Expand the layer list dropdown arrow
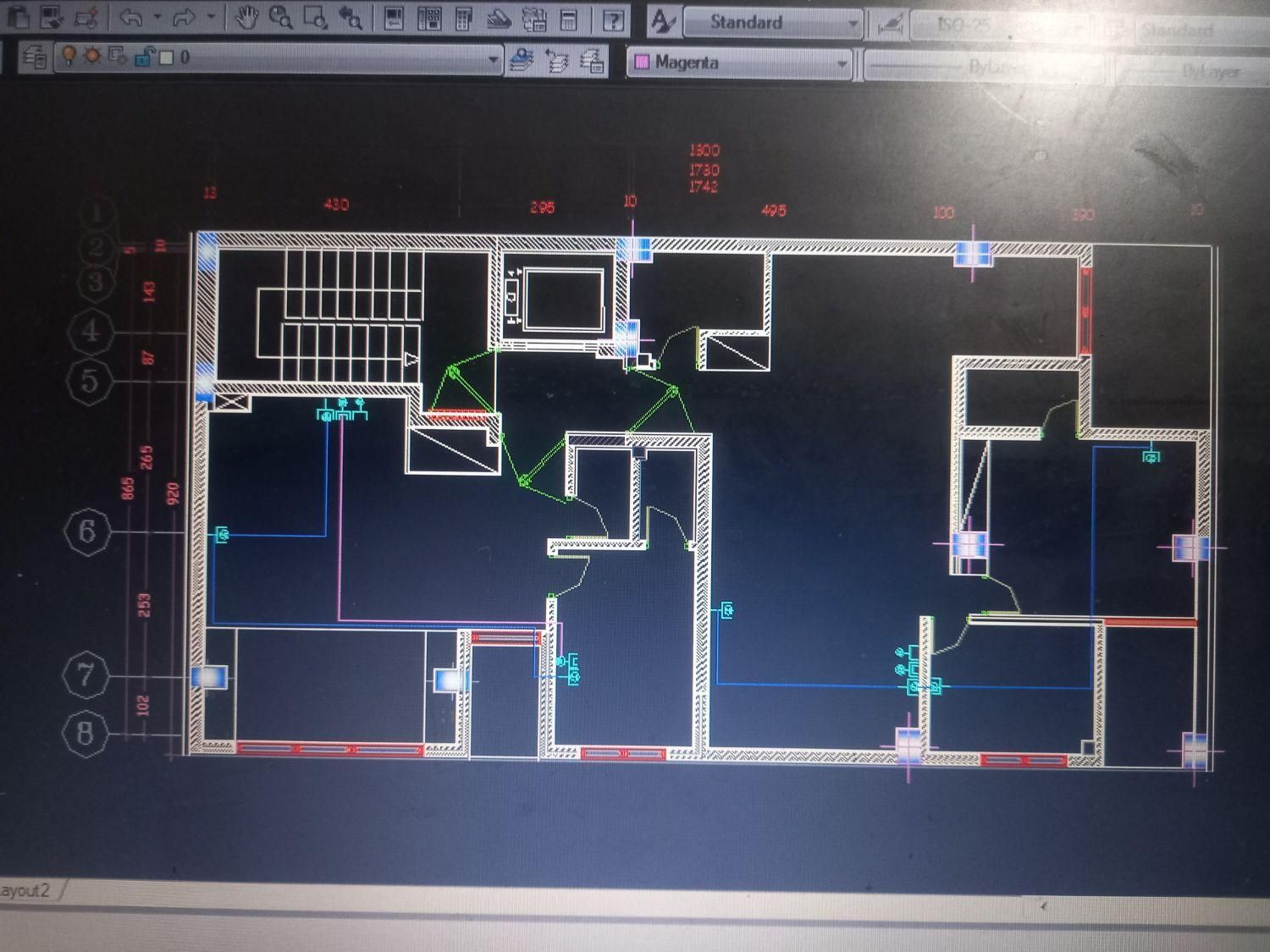Viewport: 1270px width, 952px height. [493, 59]
